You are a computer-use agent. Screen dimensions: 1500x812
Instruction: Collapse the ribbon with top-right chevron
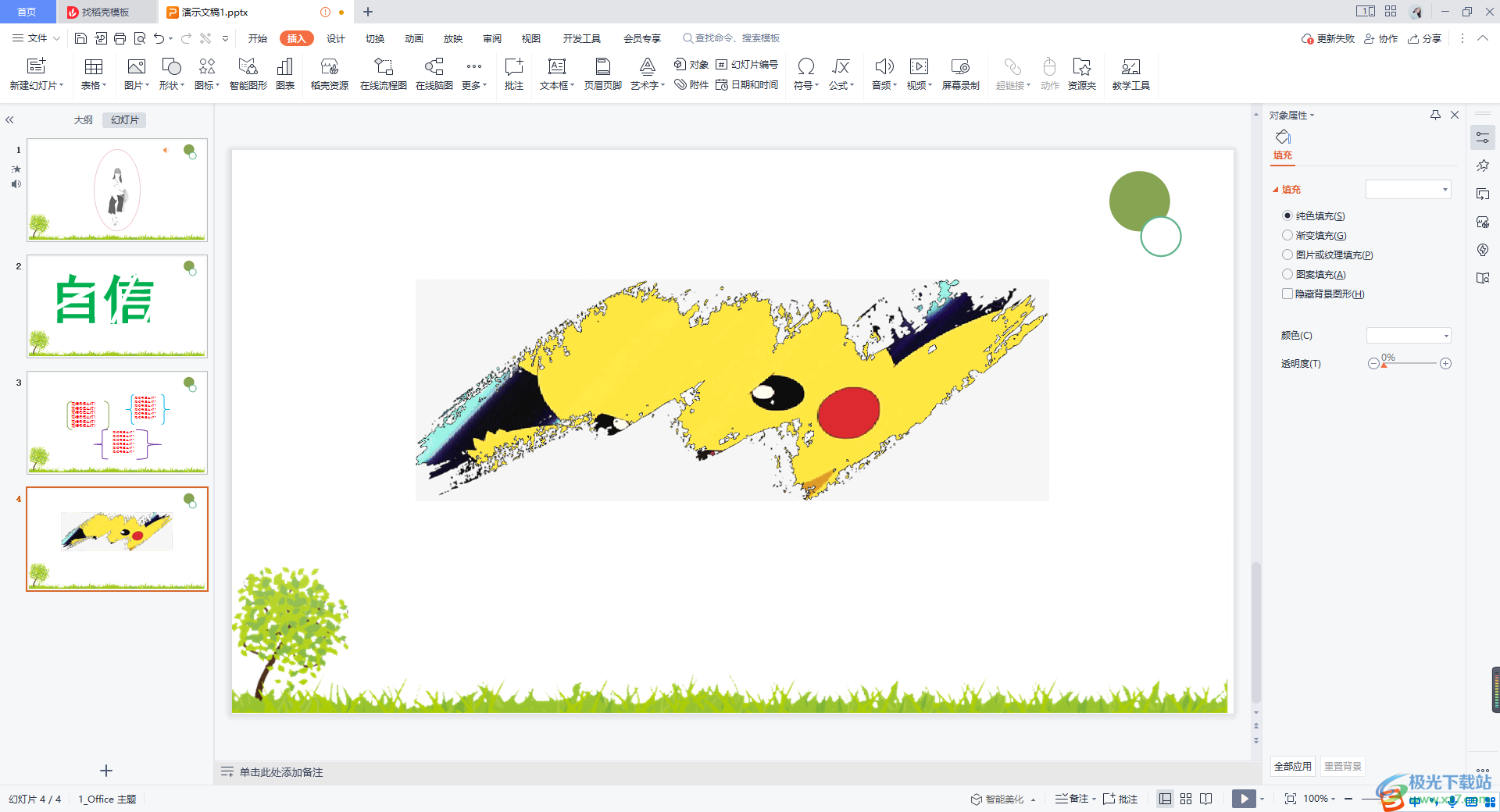(1483, 38)
